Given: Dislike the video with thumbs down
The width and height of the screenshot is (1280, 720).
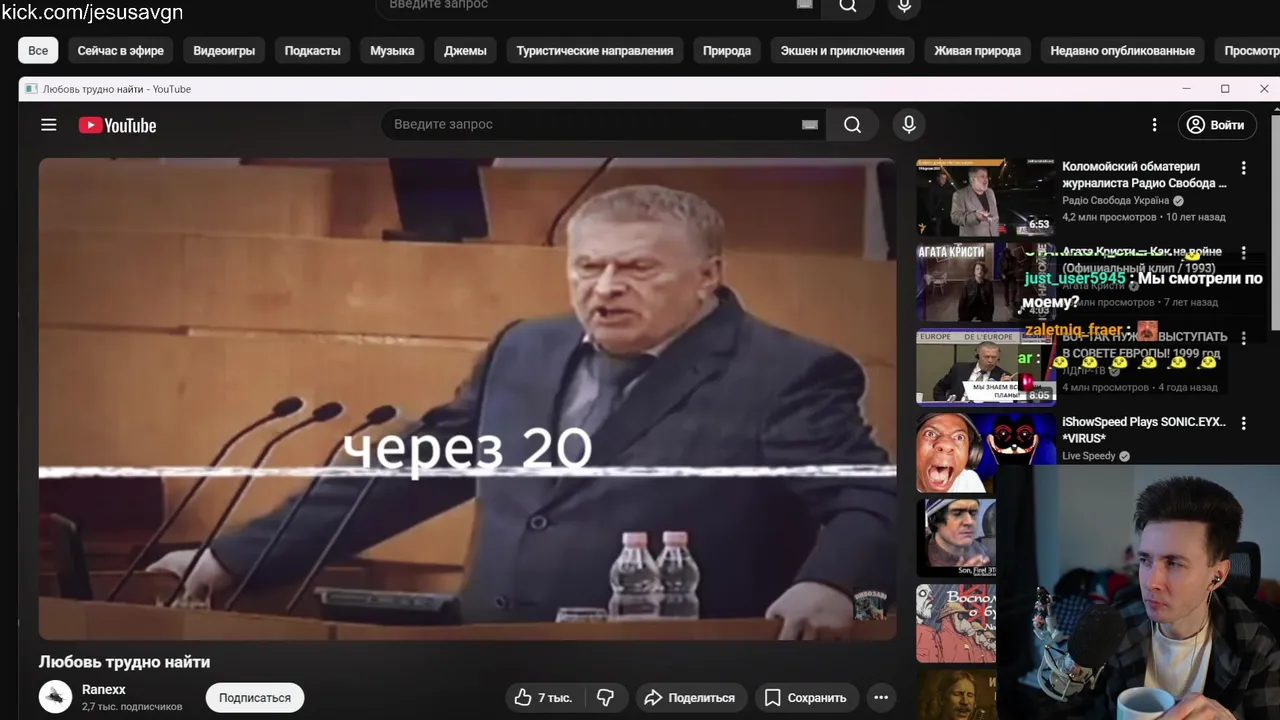Looking at the screenshot, I should pos(605,698).
